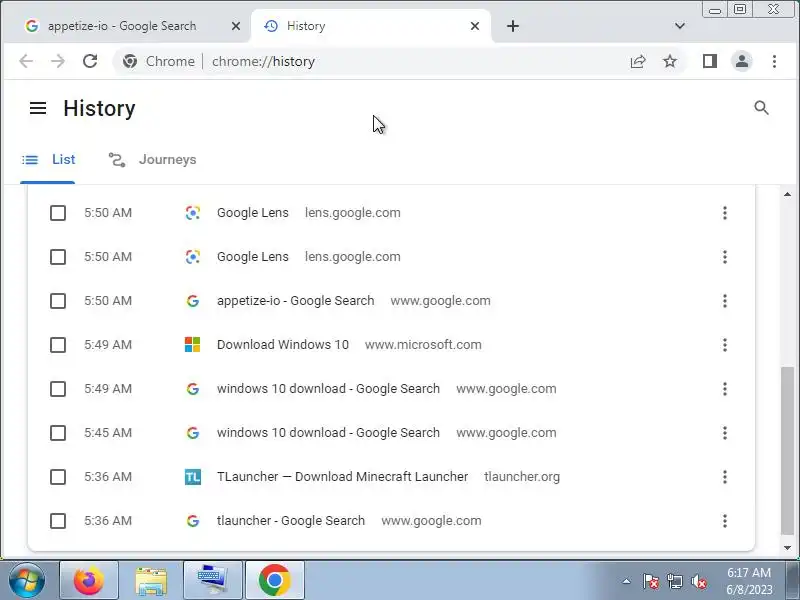This screenshot has height=600, width=800.
Task: Open more actions for Download Windows 10 entry
Action: [x=724, y=345]
